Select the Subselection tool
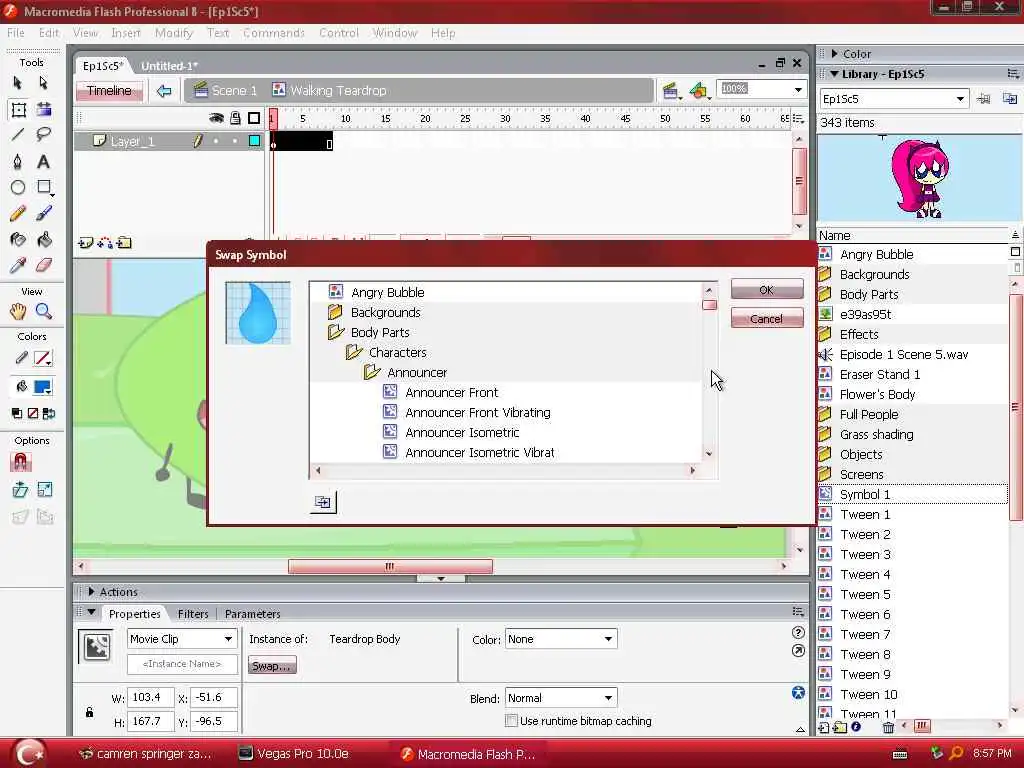1024x768 pixels. point(43,83)
